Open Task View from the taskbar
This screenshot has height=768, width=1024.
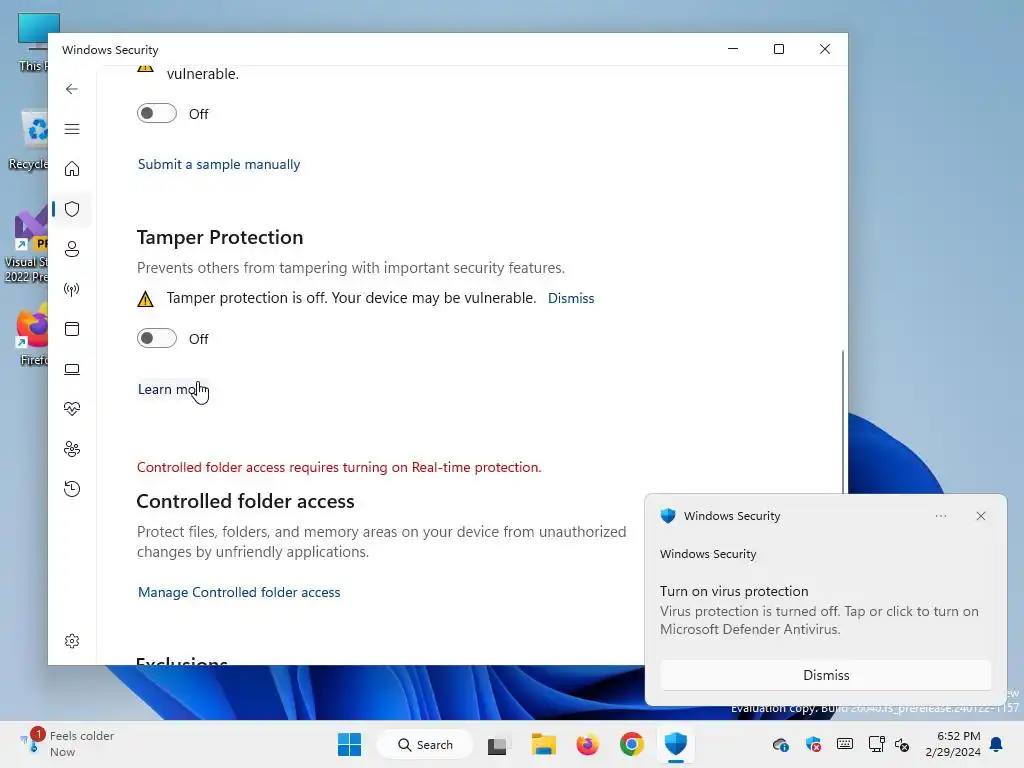tap(497, 744)
